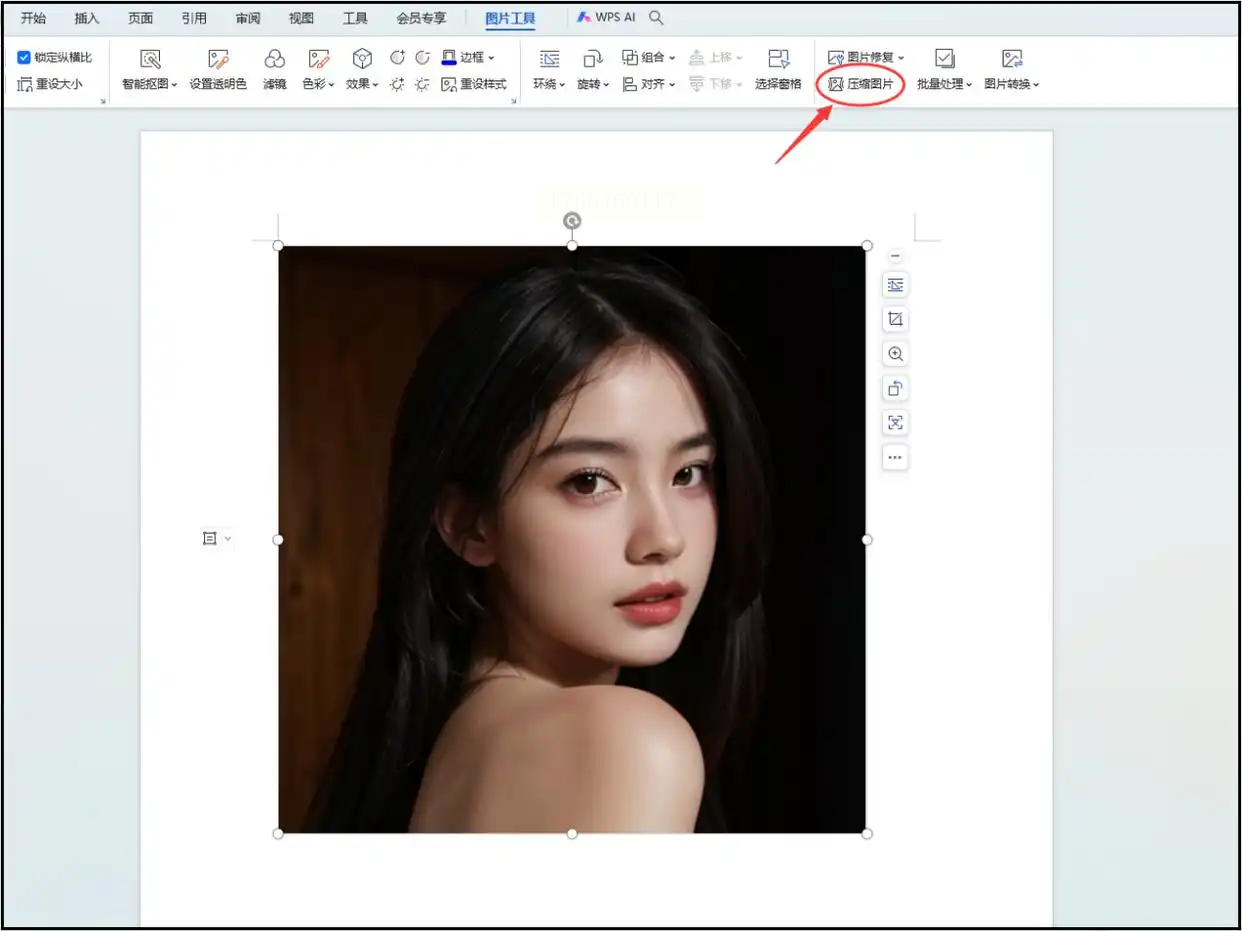Click the 压缩图片 (Compress Picture) button
The width and height of the screenshot is (1242, 931).
[x=861, y=85]
